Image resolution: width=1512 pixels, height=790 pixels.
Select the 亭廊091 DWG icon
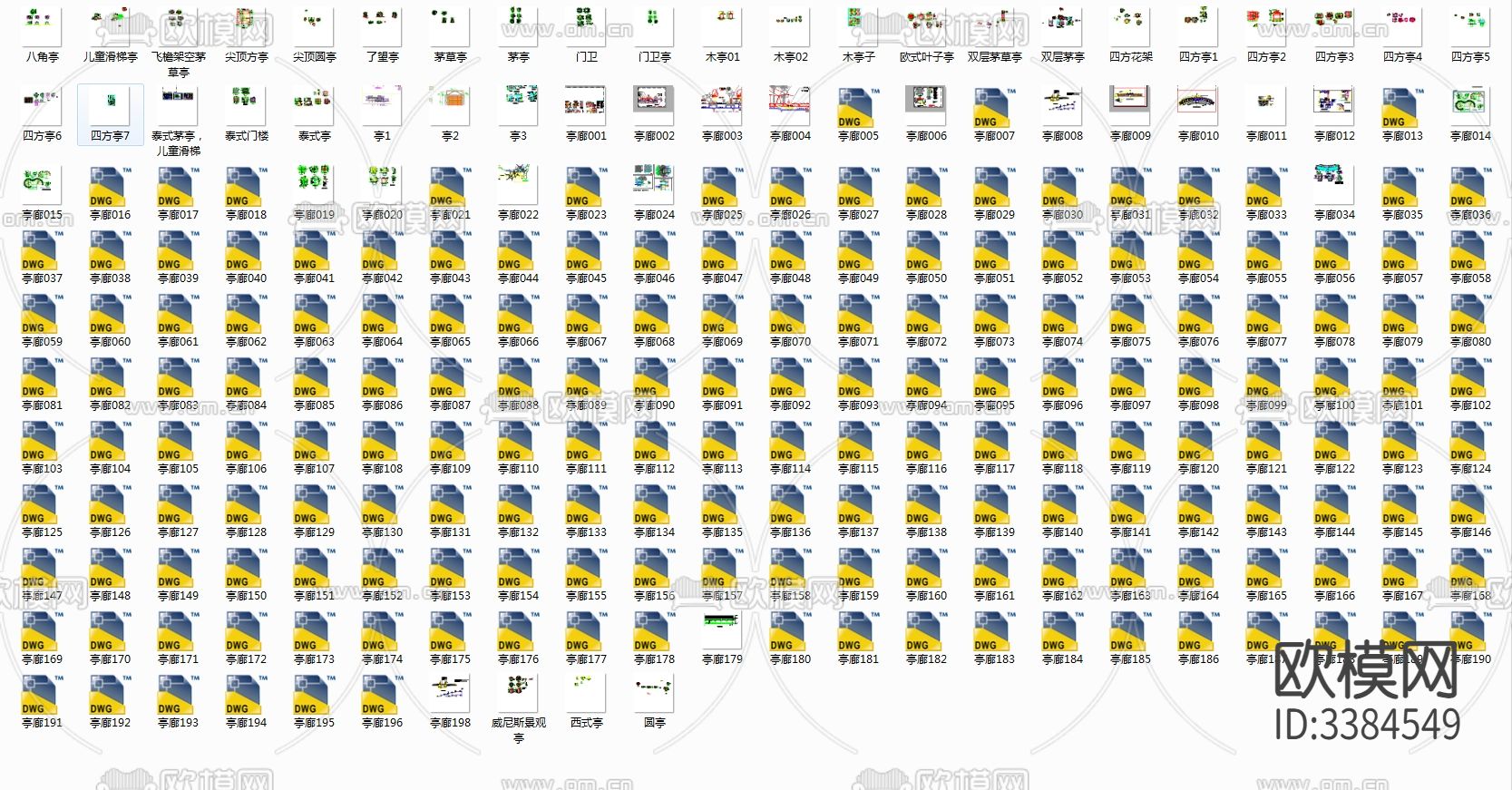tap(722, 376)
